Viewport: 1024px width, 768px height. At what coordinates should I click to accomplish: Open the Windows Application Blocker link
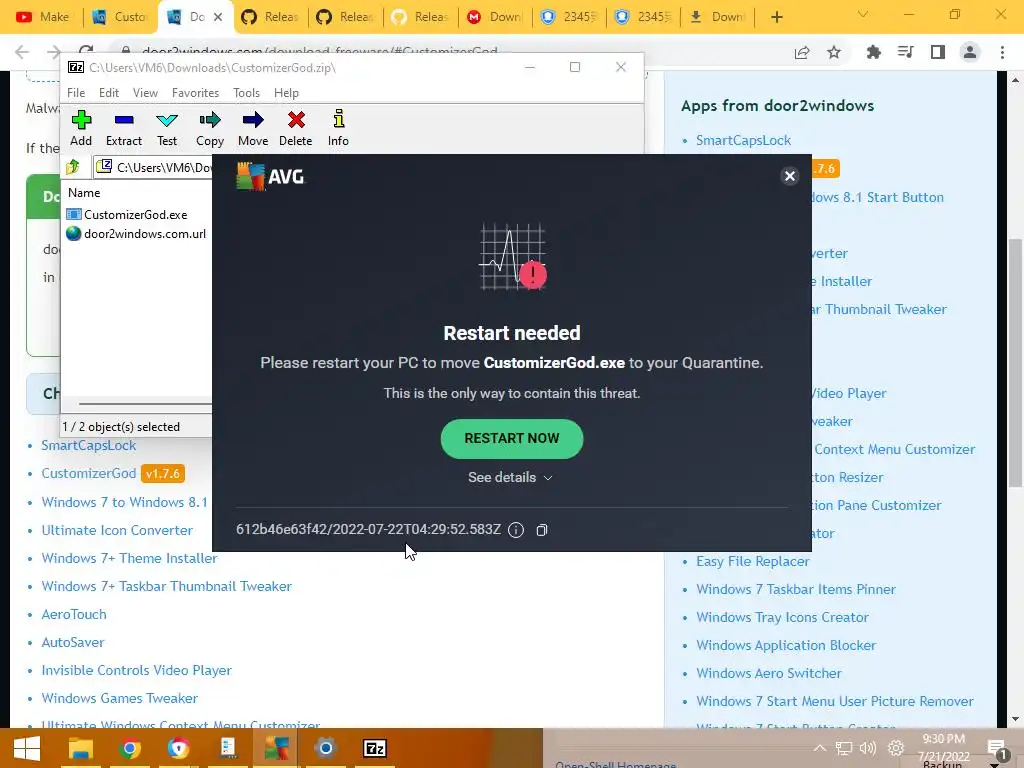786,645
